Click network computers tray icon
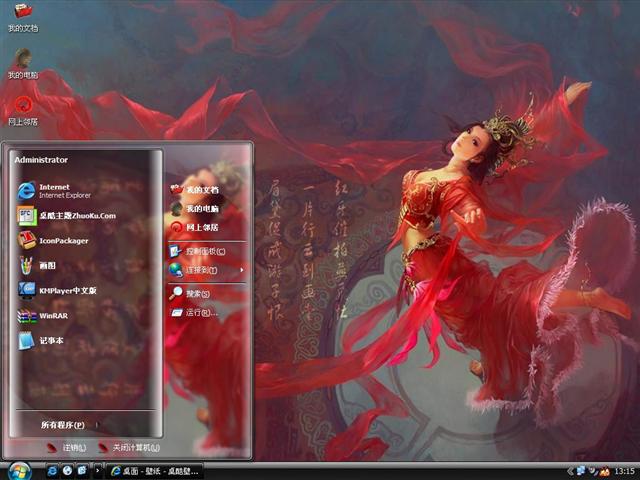Screen dimensions: 640x480 [580, 471]
